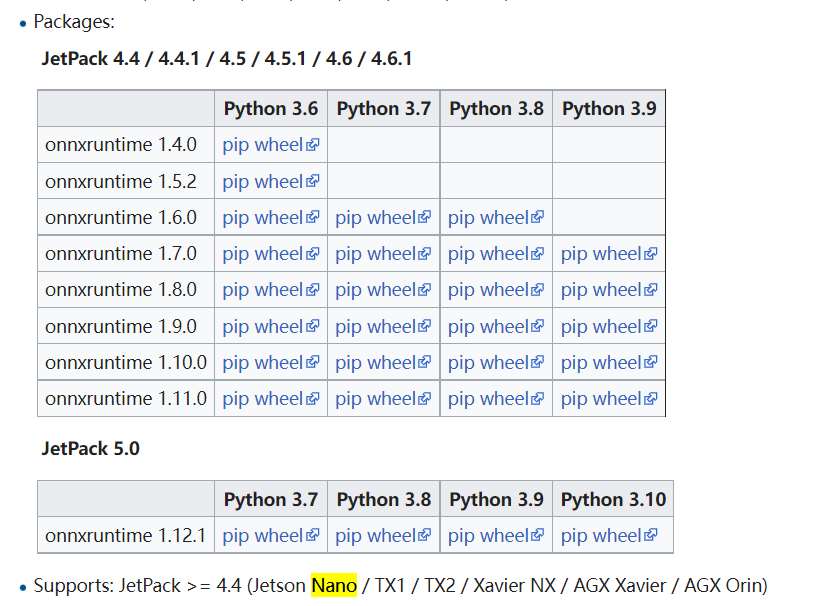Open pip wheel for onnxruntime 1.9.0 Python 3.8
813x606 pixels.
tap(488, 326)
